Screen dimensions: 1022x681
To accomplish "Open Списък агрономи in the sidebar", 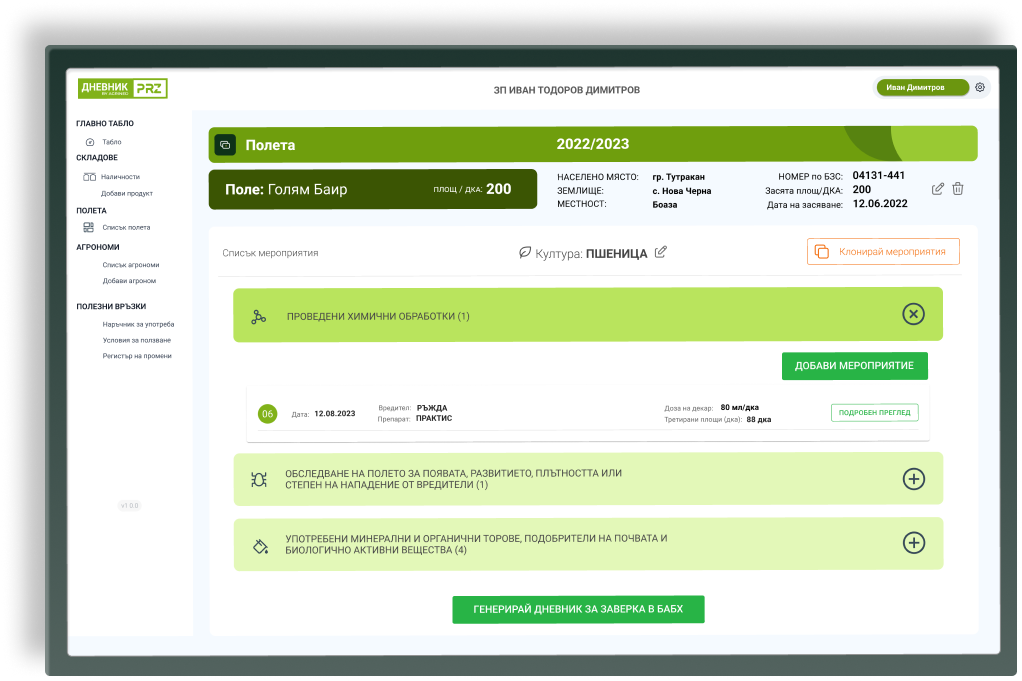I will (x=130, y=265).
